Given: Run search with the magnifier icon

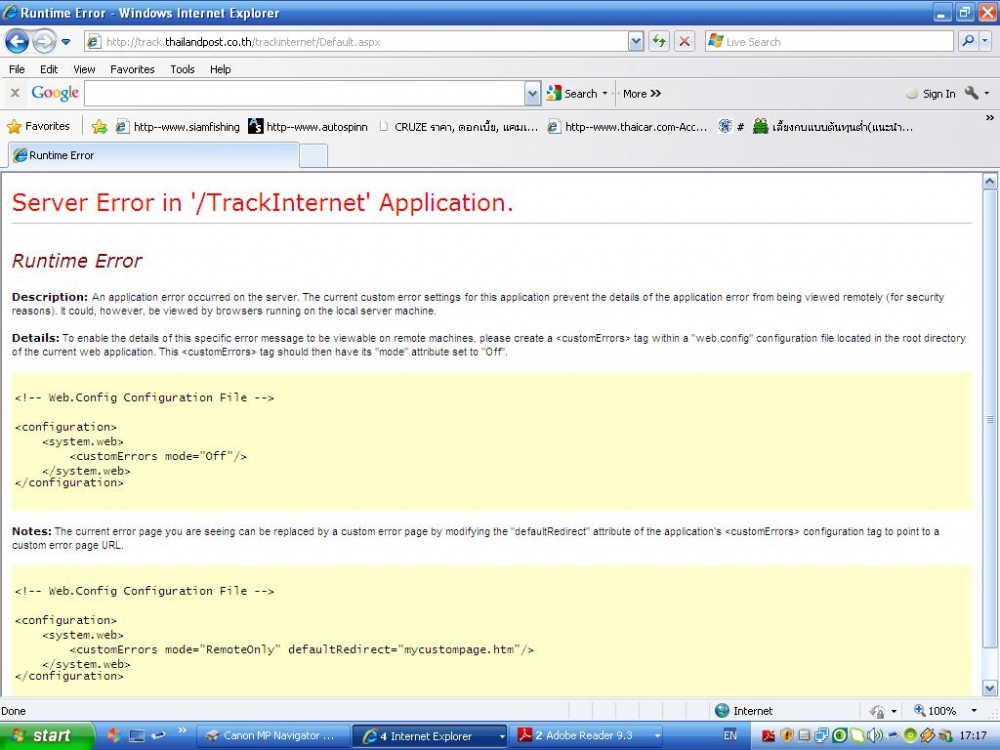Looking at the screenshot, I should [x=967, y=41].
